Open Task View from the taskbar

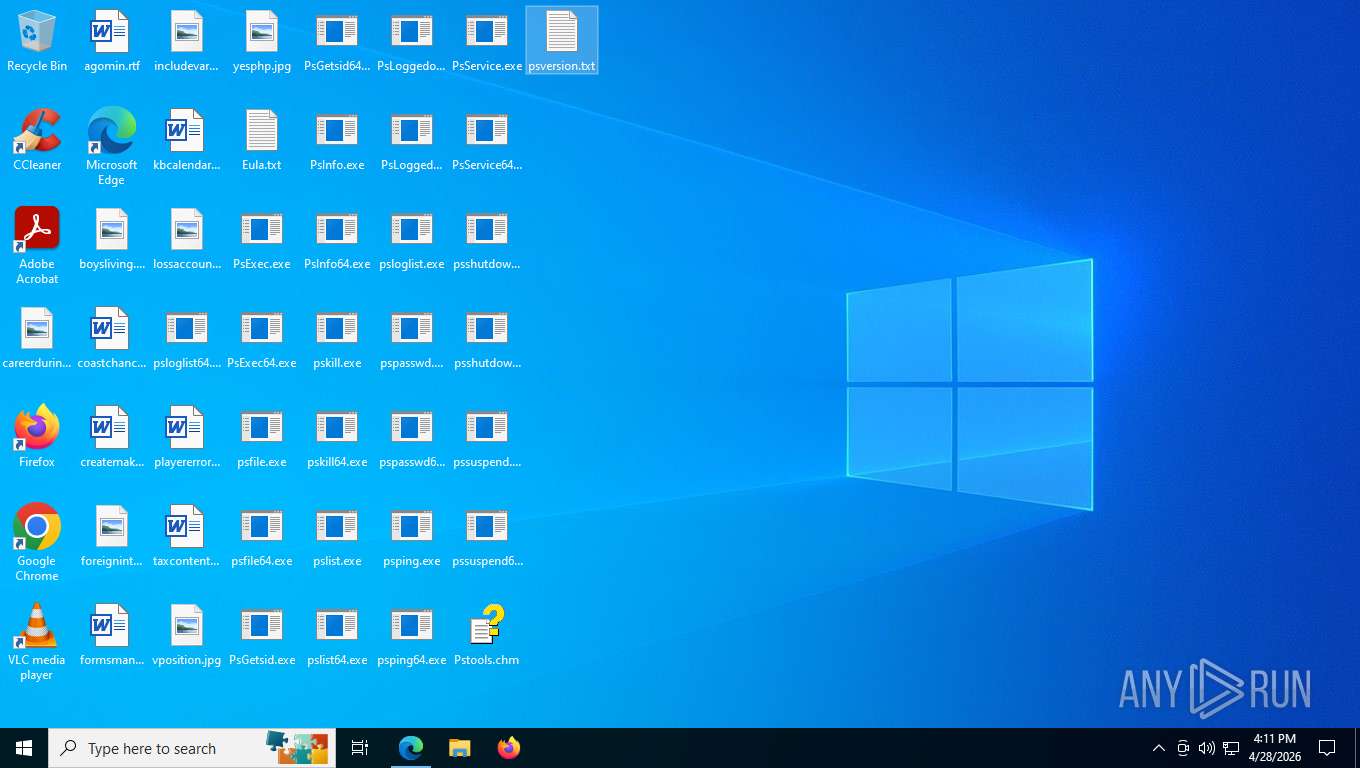coord(360,748)
